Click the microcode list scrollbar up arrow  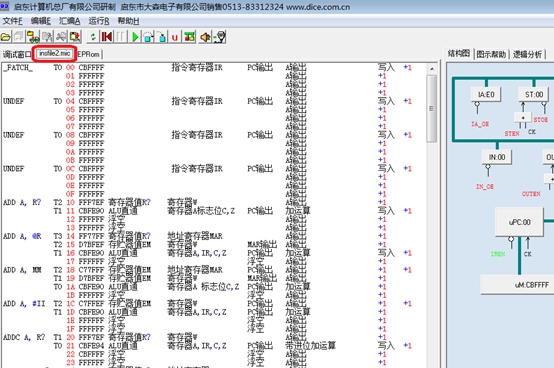(x=432, y=69)
